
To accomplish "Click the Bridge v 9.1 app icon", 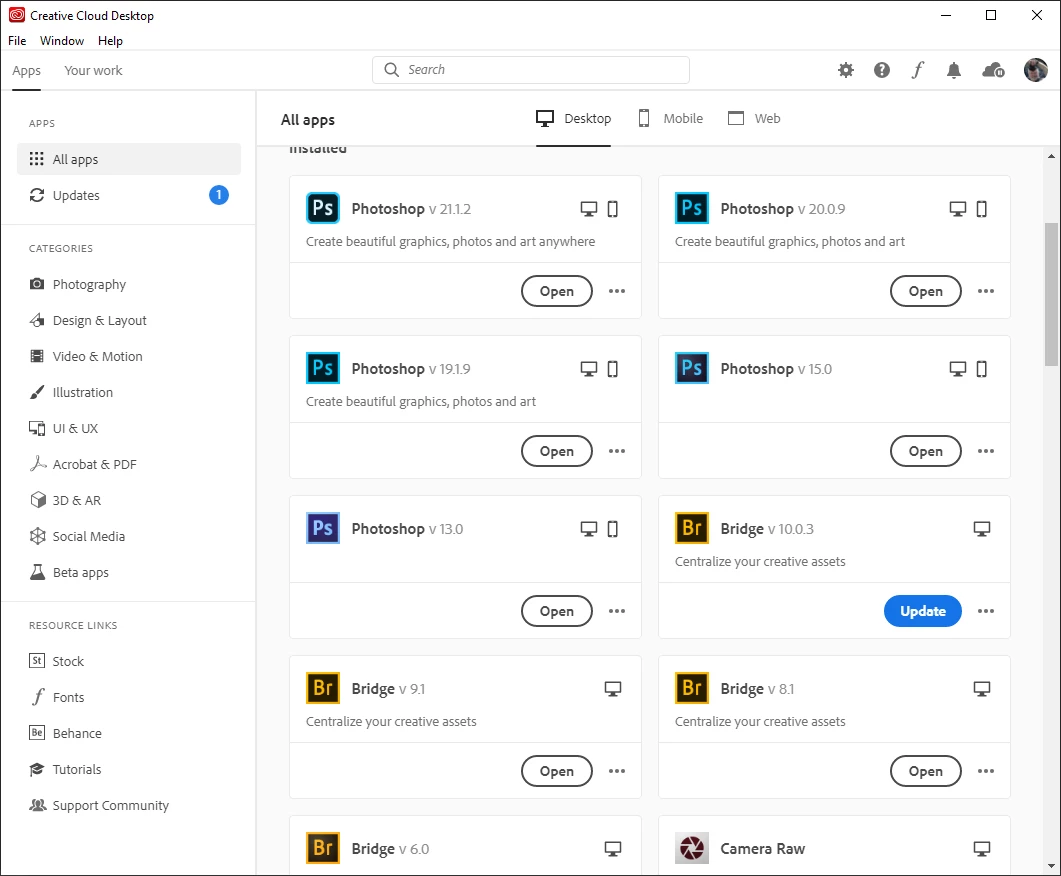I will tap(323, 688).
